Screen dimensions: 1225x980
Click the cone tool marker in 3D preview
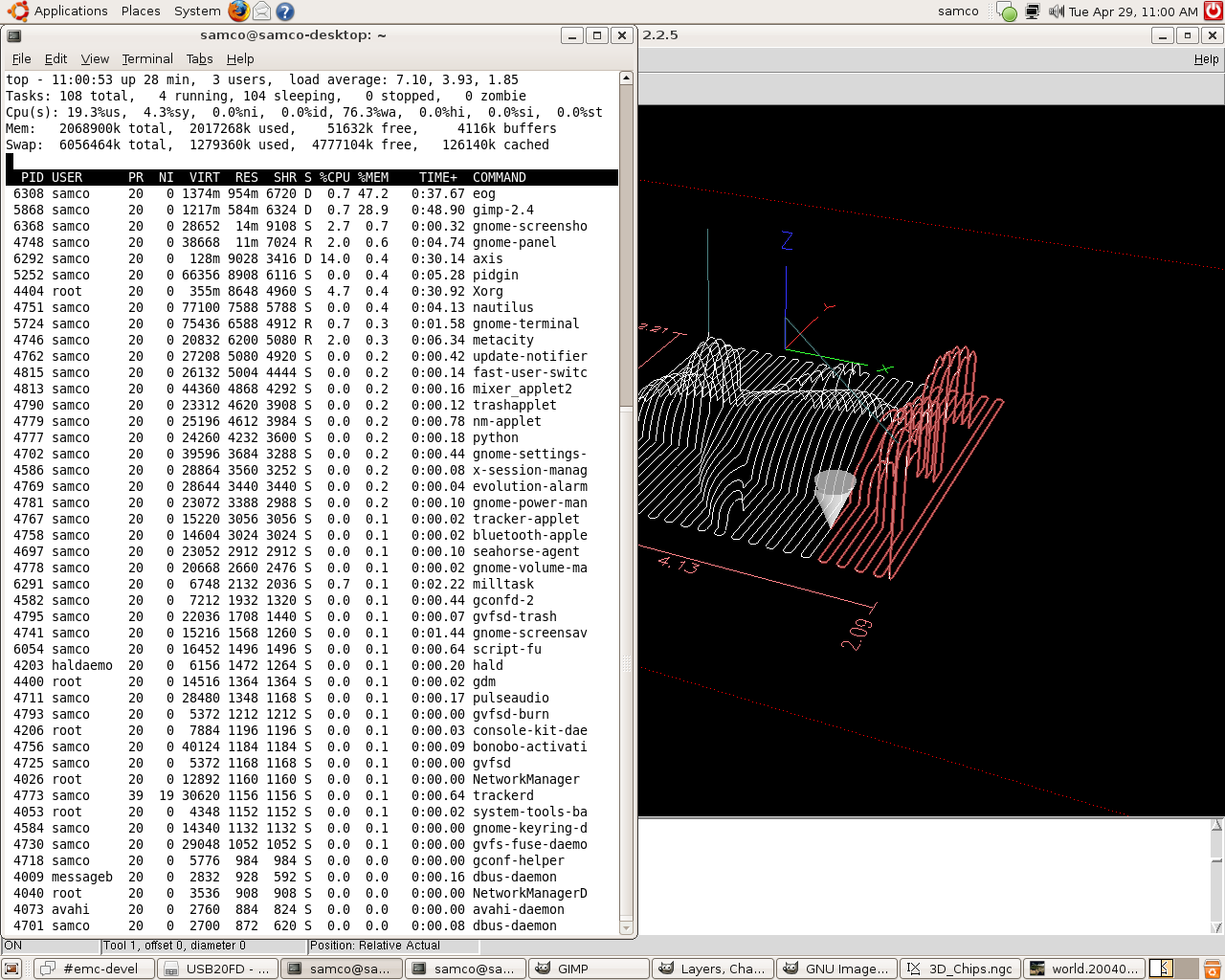pos(834,499)
